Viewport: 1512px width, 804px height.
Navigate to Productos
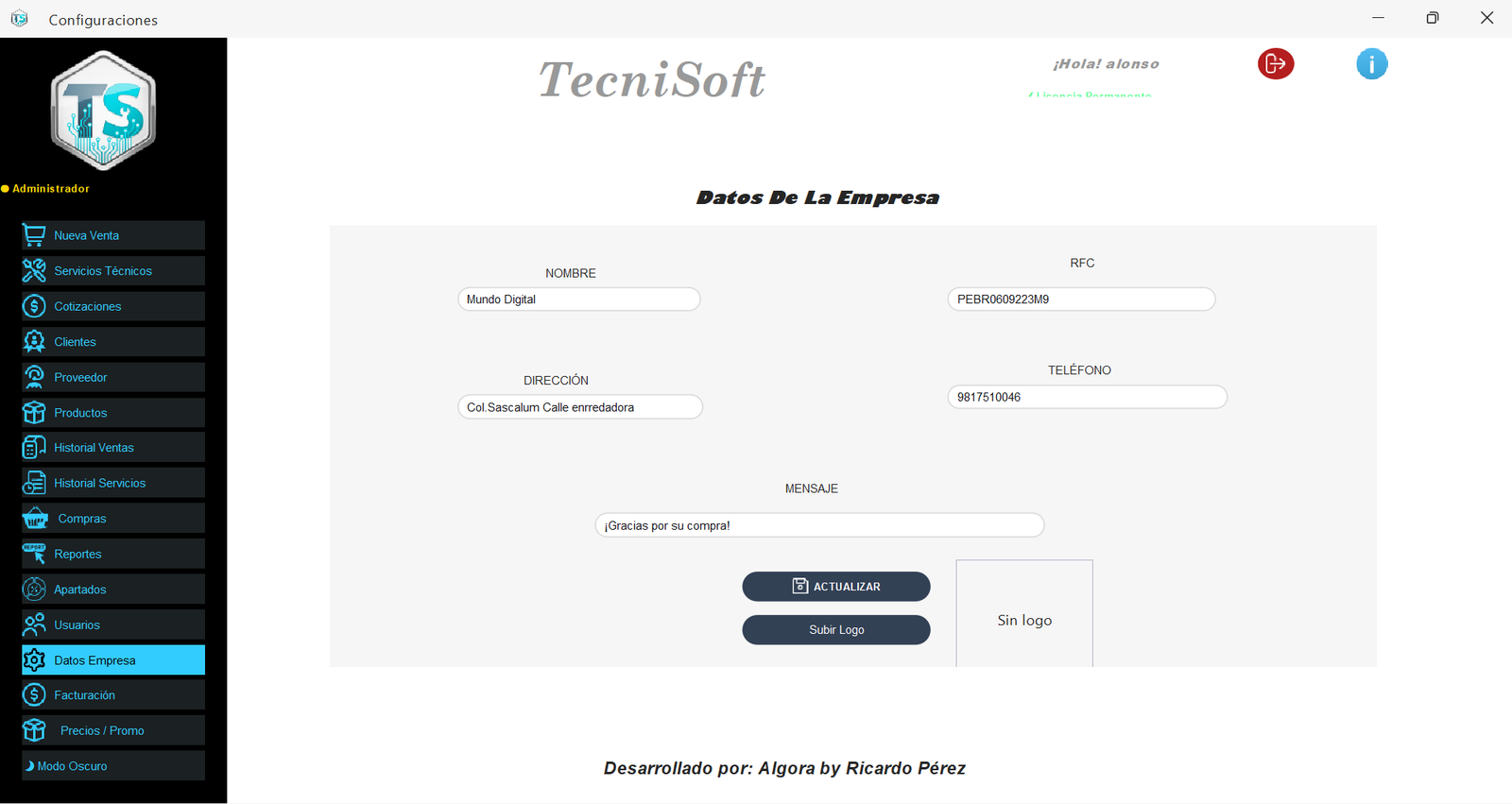(113, 412)
